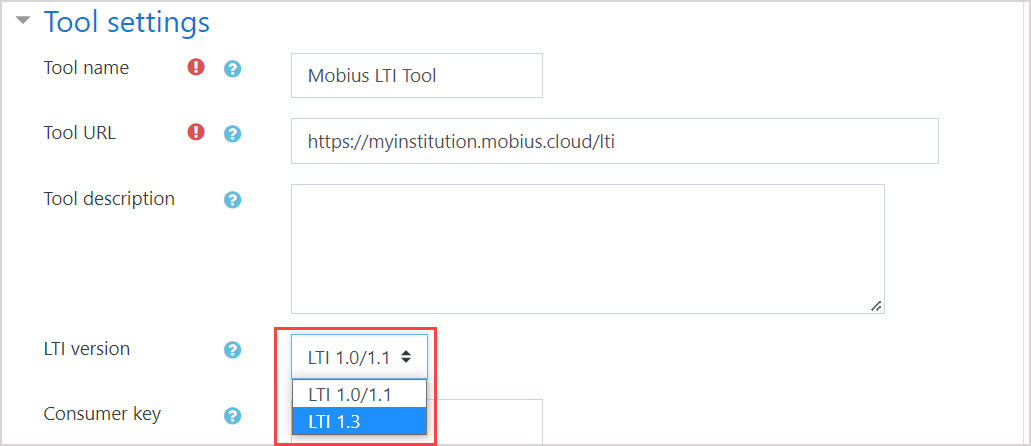Open help for LTI version

[233, 350]
